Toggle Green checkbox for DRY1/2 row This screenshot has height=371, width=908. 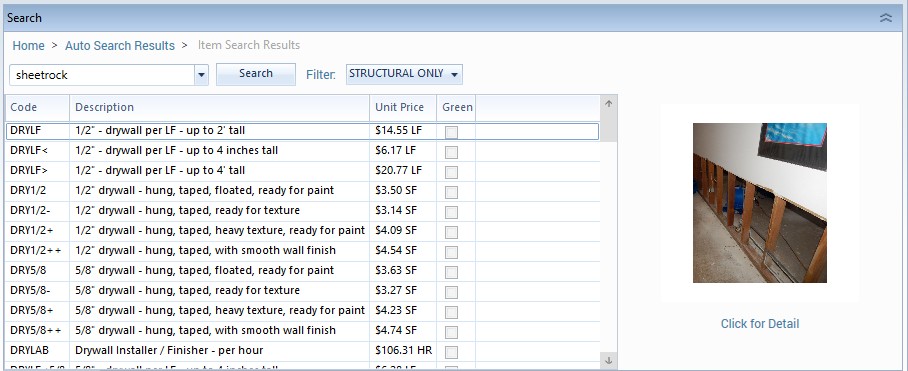[451, 192]
